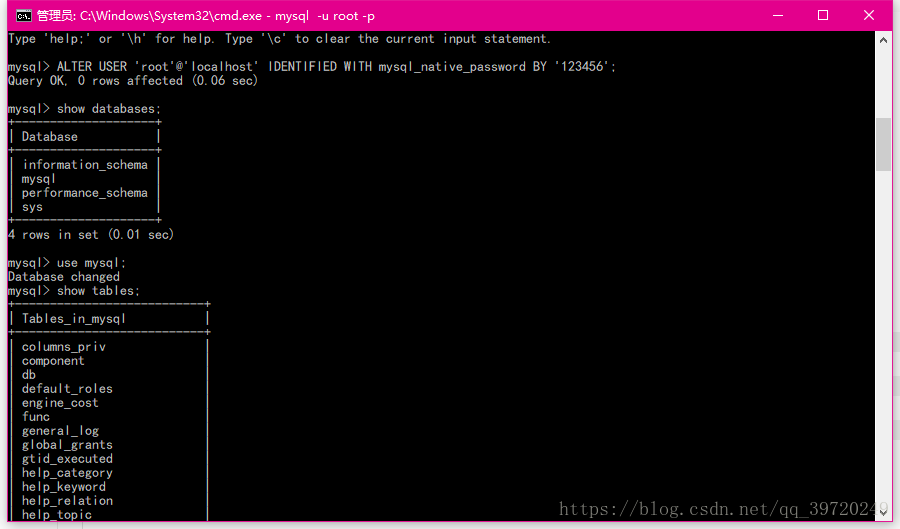This screenshot has height=529, width=900.
Task: Click the 'engine_cost' table row
Action: [60, 403]
